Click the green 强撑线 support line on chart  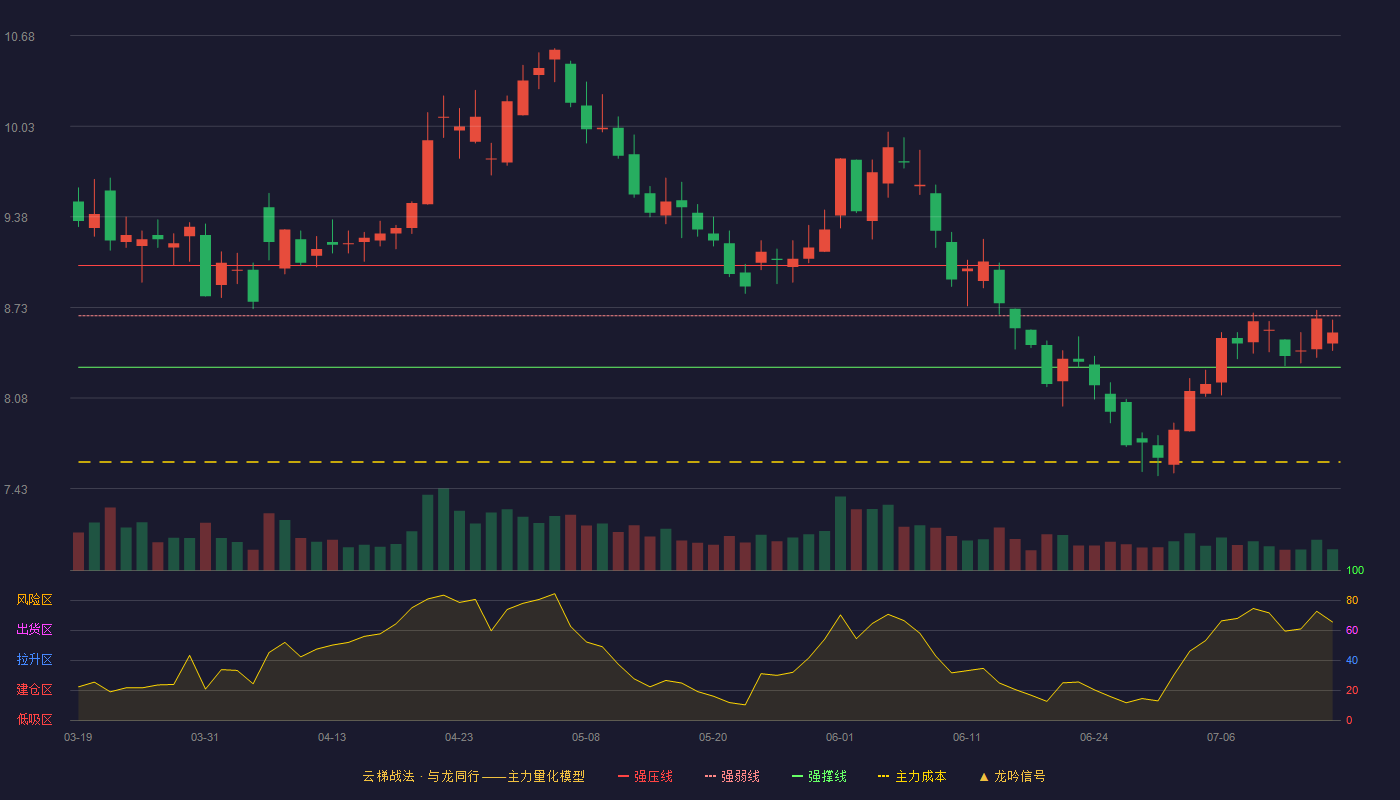click(709, 367)
